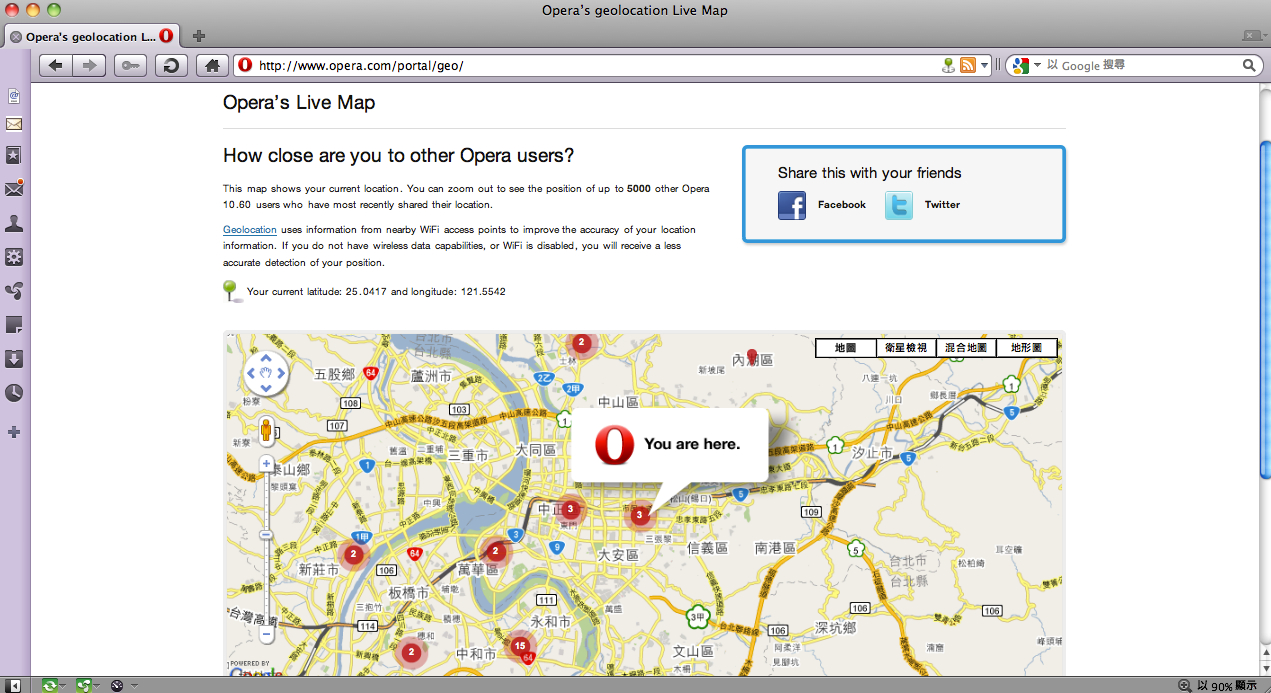Viewport: 1271px width, 693px height.
Task: Open the Bookmarks panel star icon
Action: pos(14,156)
